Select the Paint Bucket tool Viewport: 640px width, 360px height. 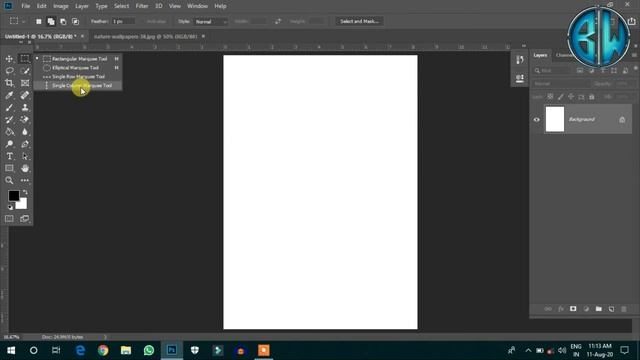9,132
